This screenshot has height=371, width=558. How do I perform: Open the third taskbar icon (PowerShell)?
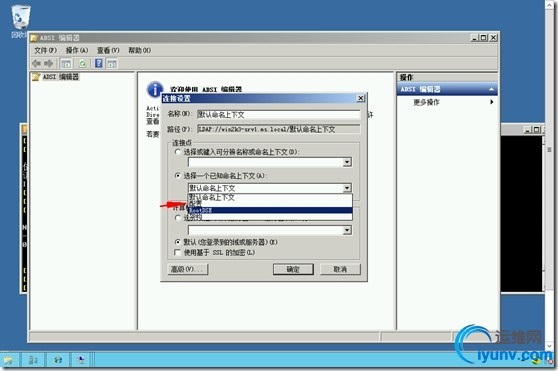58,360
